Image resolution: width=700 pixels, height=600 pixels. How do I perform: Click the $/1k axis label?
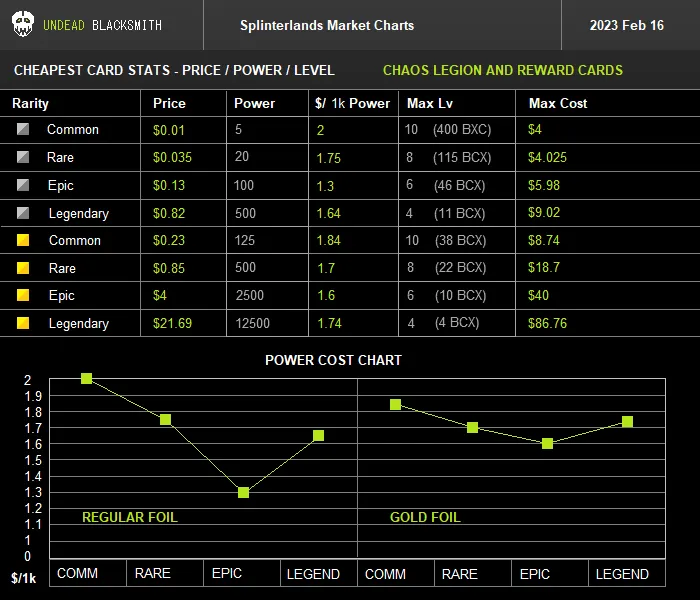coord(24,578)
